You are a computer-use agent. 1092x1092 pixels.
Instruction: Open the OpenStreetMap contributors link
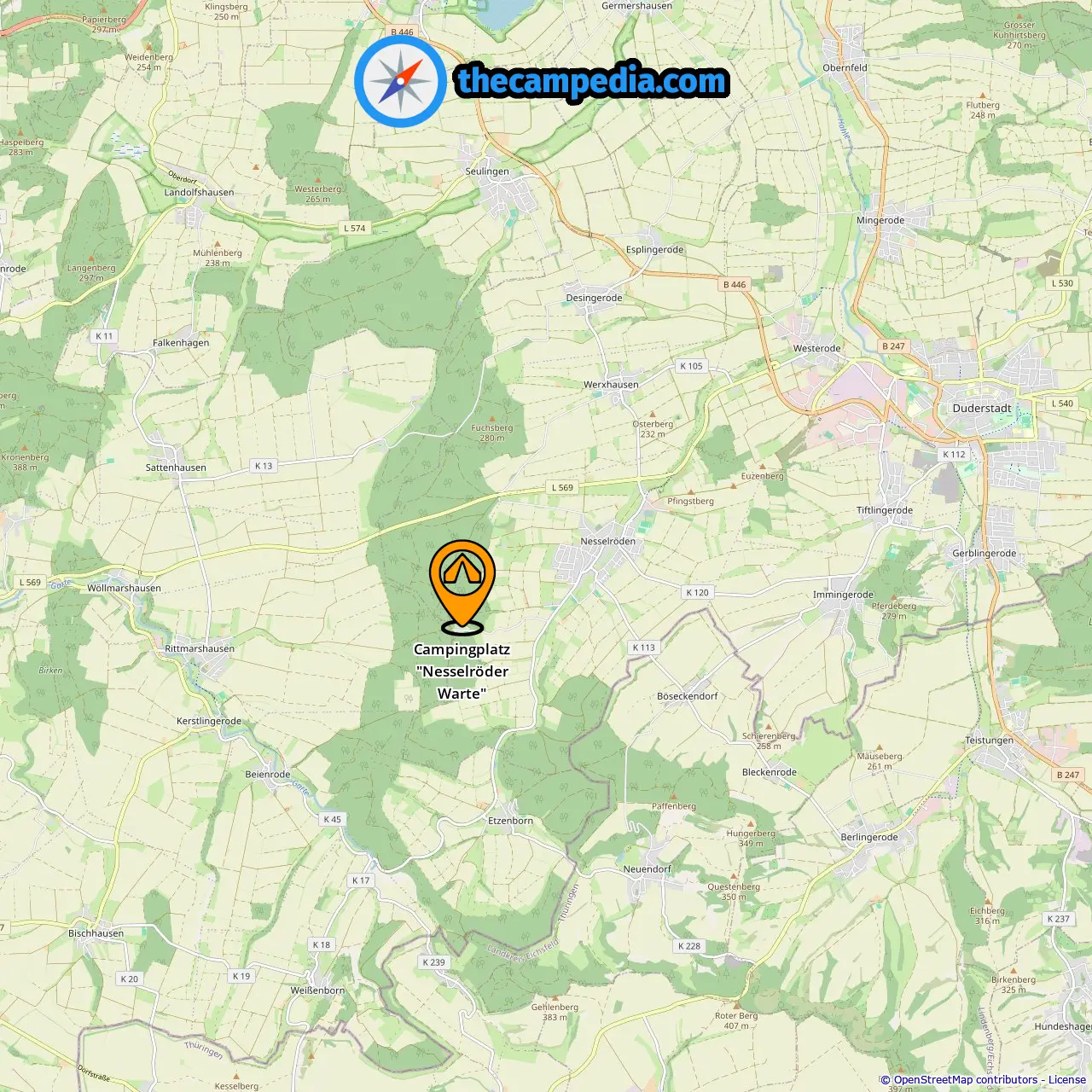pos(966,1079)
